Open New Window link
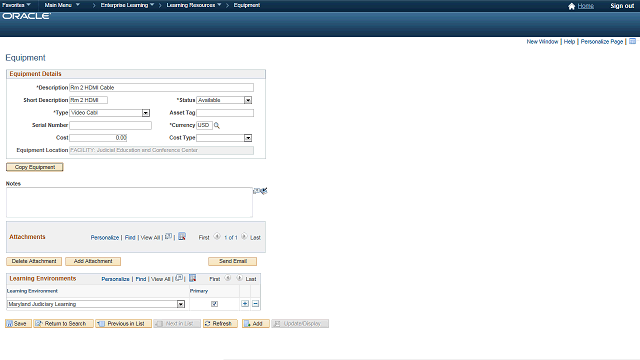This screenshot has height=360, width=640. click(542, 42)
